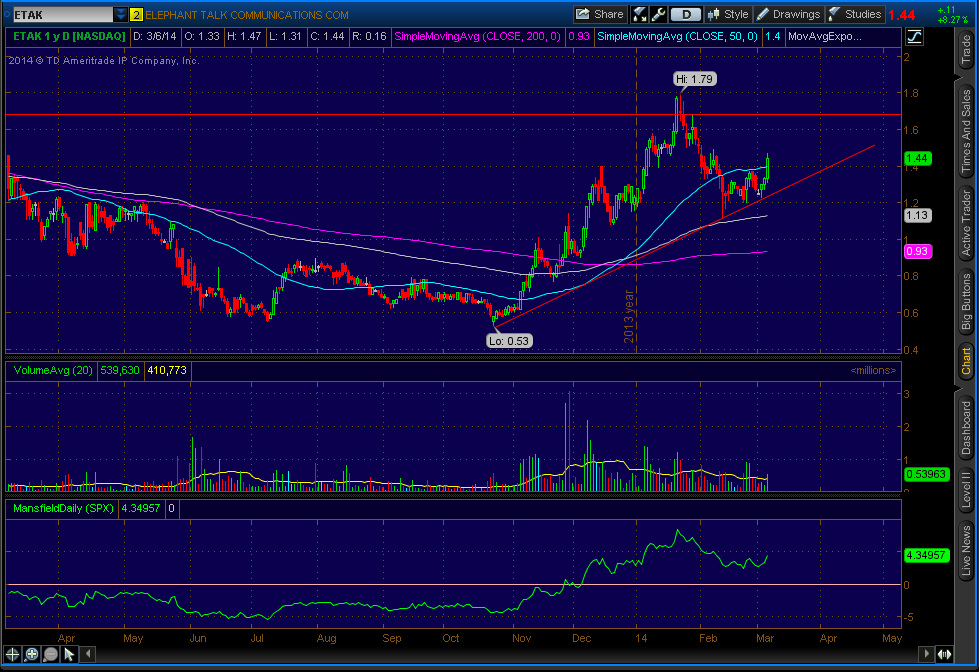Click the magenta 0.93 price axis label
The image size is (979, 672).
click(917, 251)
